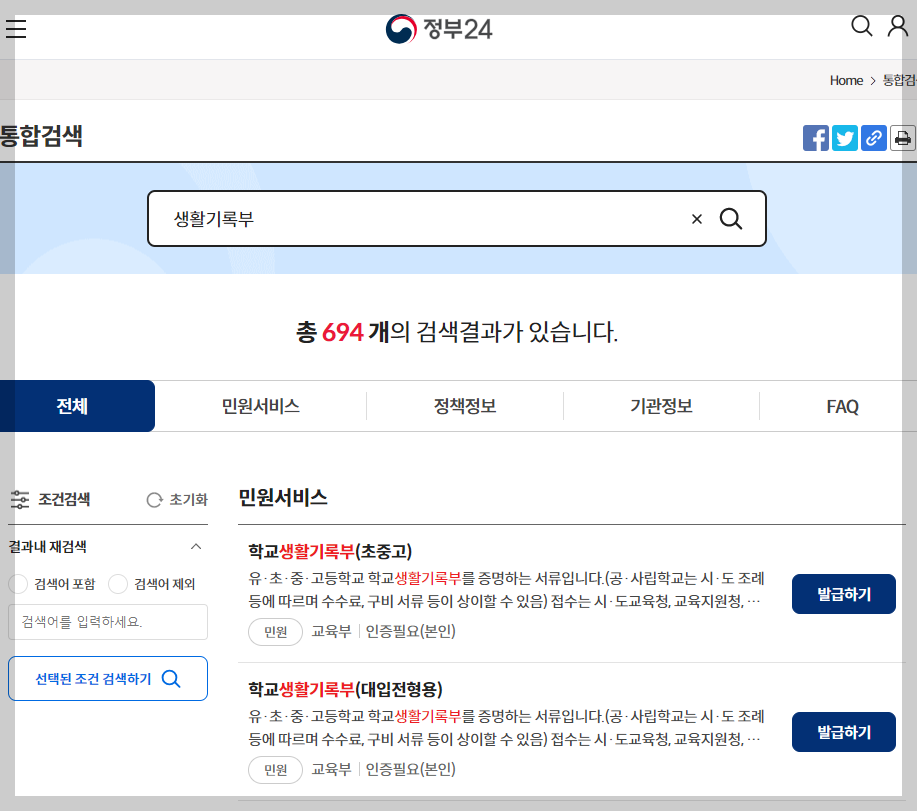Click the 선택된 조건 검색하기 button
Screen dimensions: 917x811
point(107,678)
